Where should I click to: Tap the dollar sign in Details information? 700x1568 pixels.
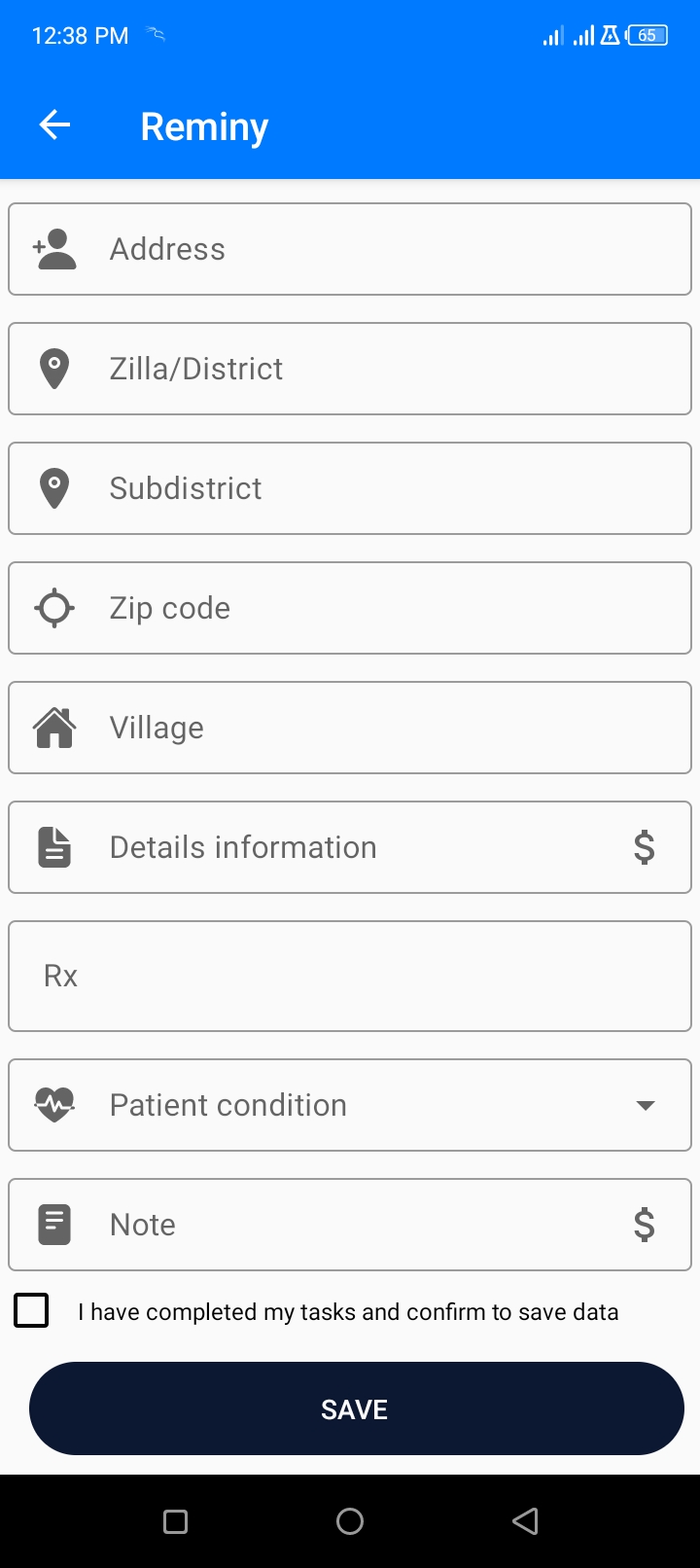[644, 847]
